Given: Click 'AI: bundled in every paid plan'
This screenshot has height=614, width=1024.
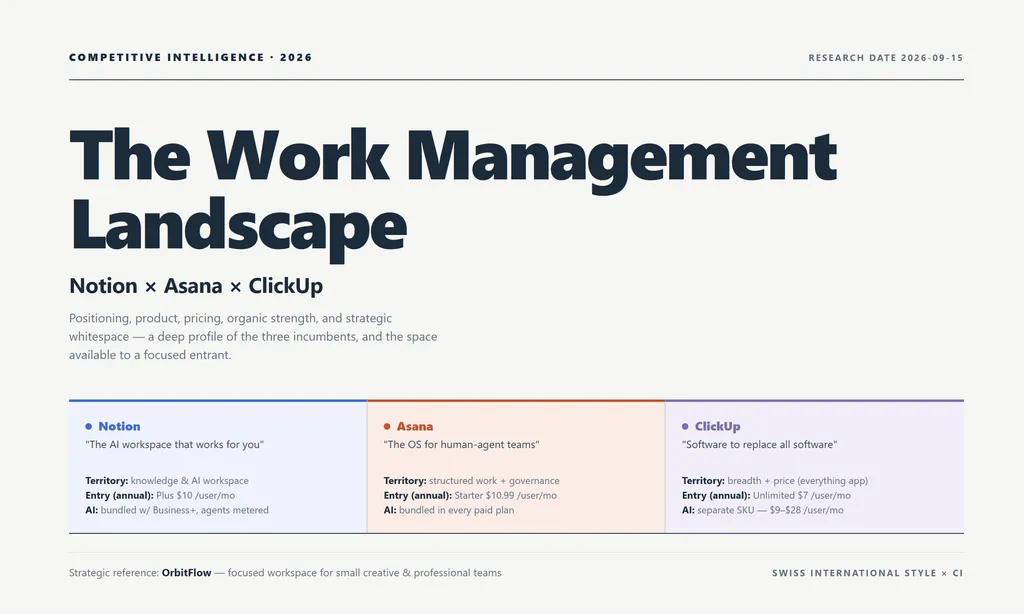Looking at the screenshot, I should (449, 510).
